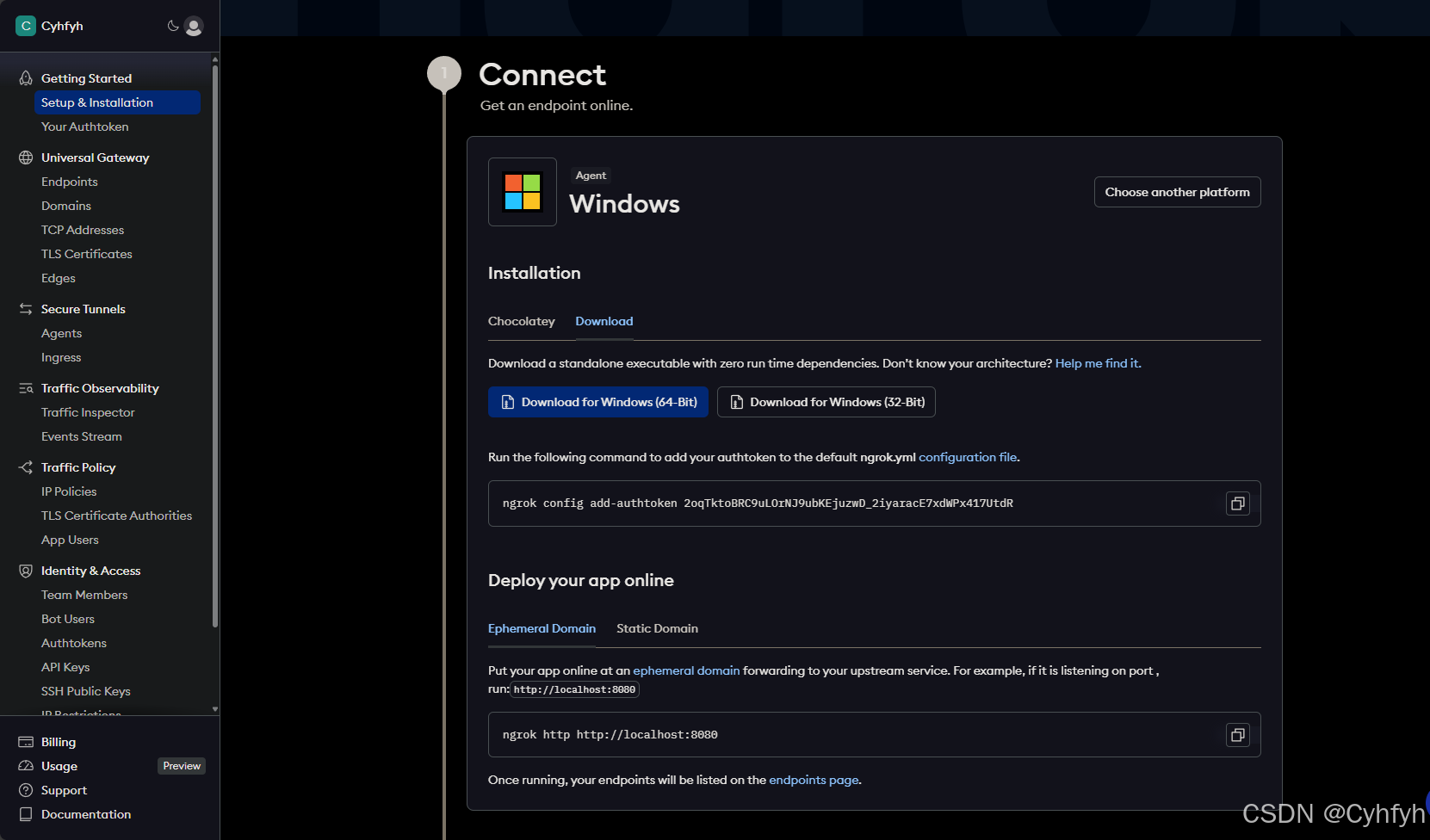The width and height of the screenshot is (1430, 840).
Task: Open SSH Public Keys page
Action: pos(86,691)
